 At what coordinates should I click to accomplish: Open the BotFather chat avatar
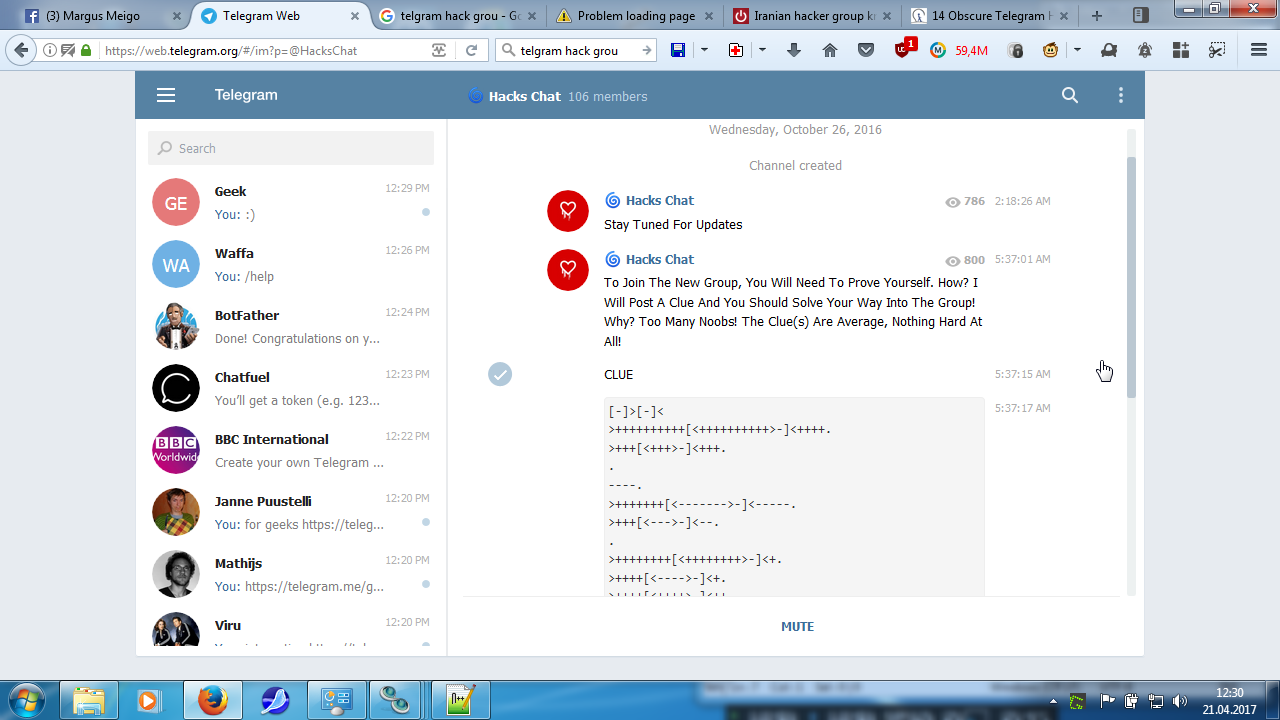[x=176, y=326]
